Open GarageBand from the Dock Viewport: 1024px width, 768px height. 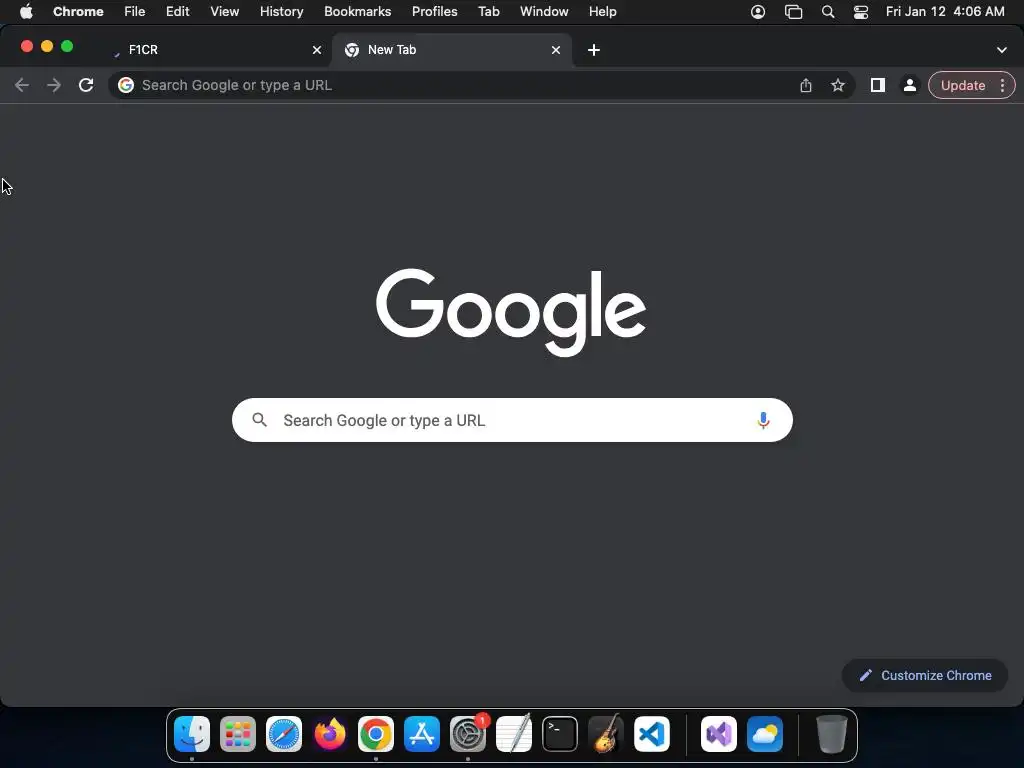(606, 734)
